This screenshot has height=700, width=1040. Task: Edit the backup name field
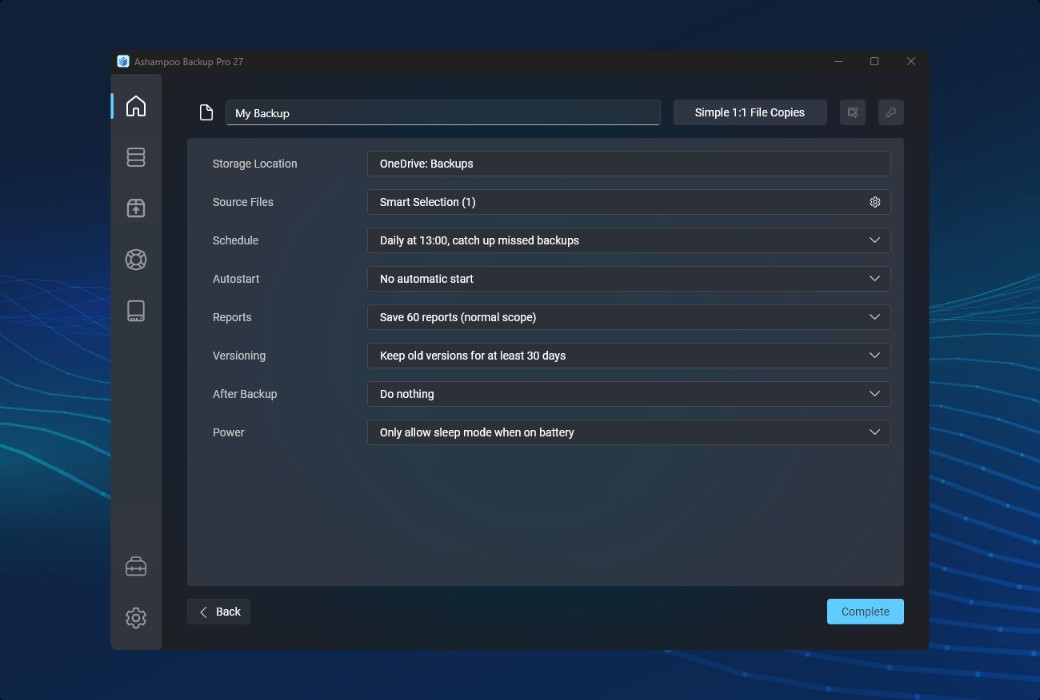(x=443, y=112)
